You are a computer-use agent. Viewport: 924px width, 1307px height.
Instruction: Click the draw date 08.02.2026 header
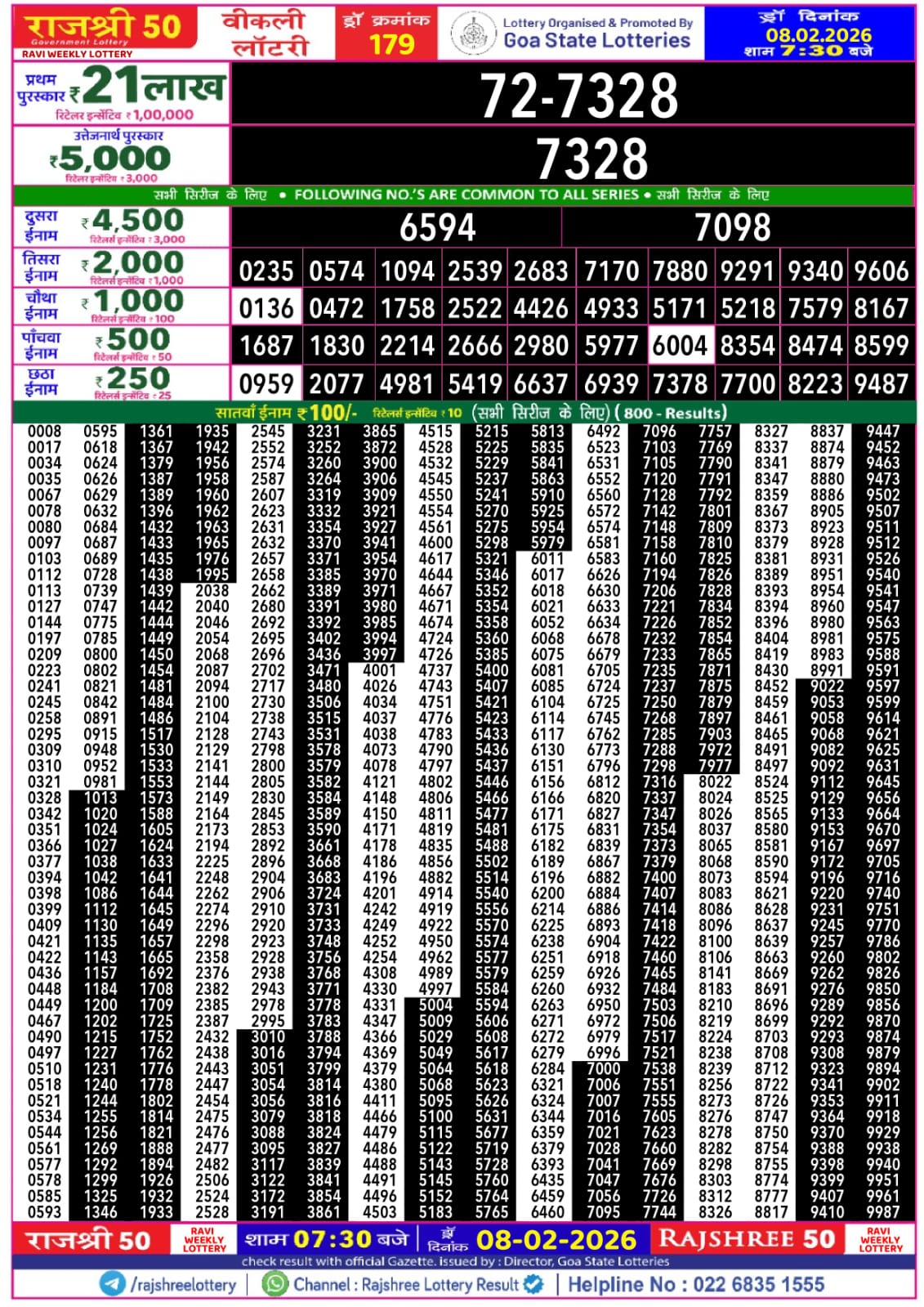pyautogui.click(x=809, y=33)
